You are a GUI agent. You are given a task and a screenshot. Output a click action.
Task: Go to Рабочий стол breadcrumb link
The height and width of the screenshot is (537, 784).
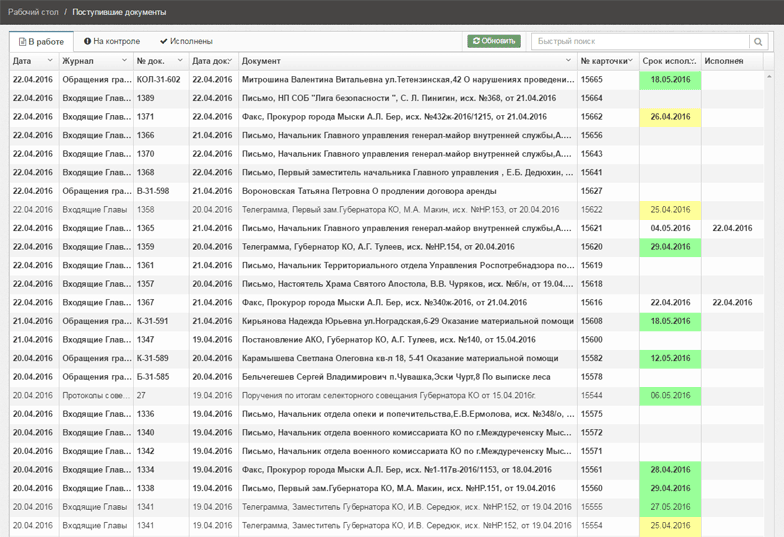tap(33, 12)
